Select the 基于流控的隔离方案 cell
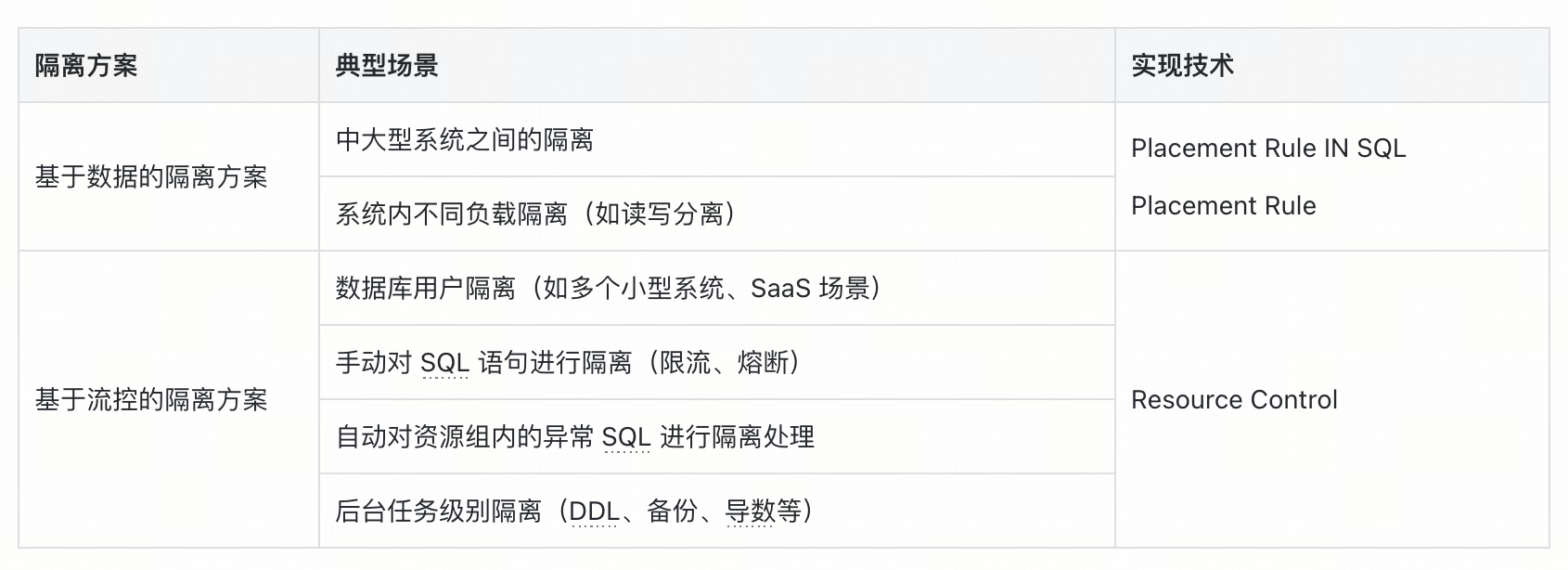1568x570 pixels. [168, 399]
